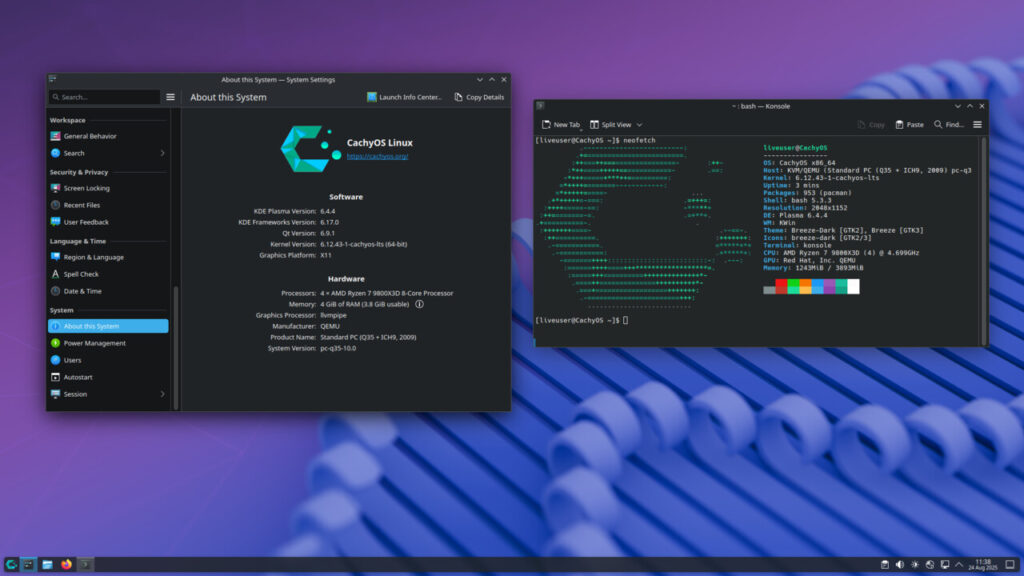Open Konsole's hamburger menu
Screen dimensions: 1024x576
977,124
